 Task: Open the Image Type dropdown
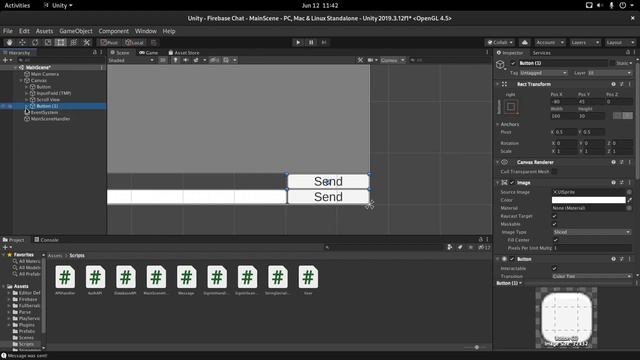[591, 232]
